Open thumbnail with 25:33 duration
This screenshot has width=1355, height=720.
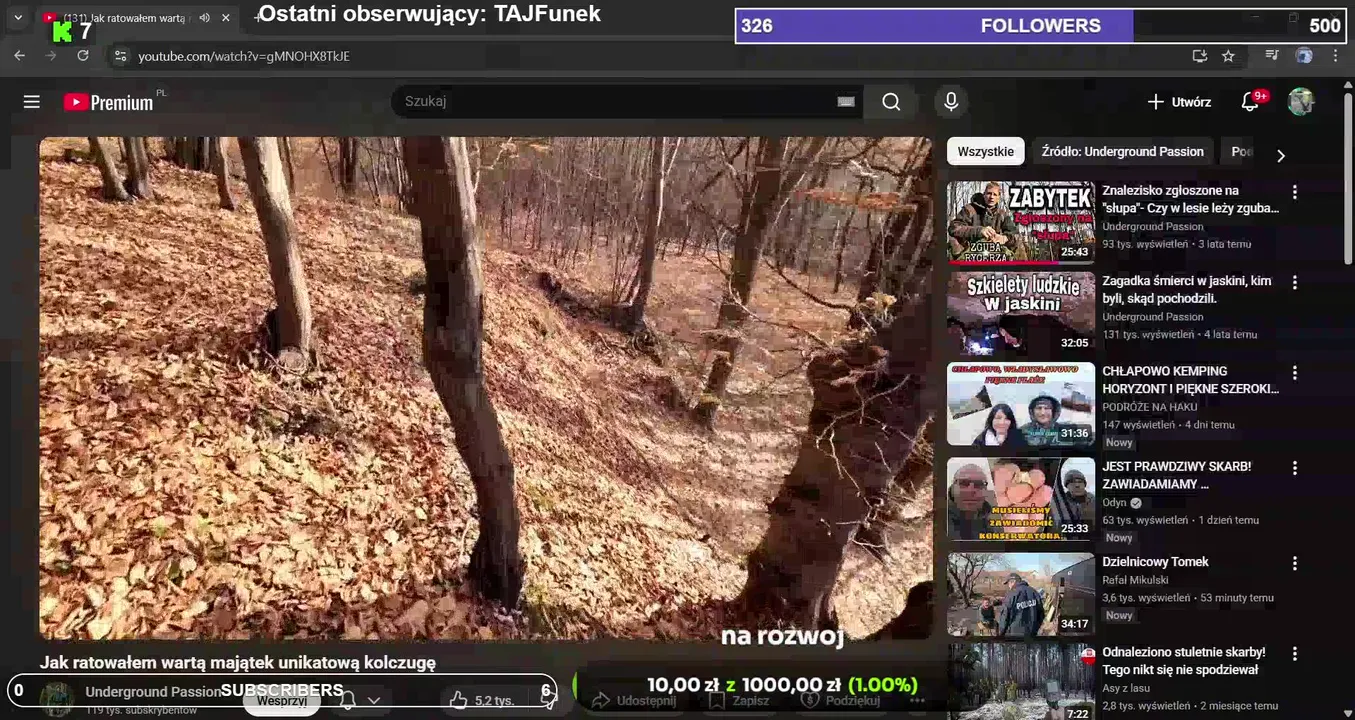1021,499
